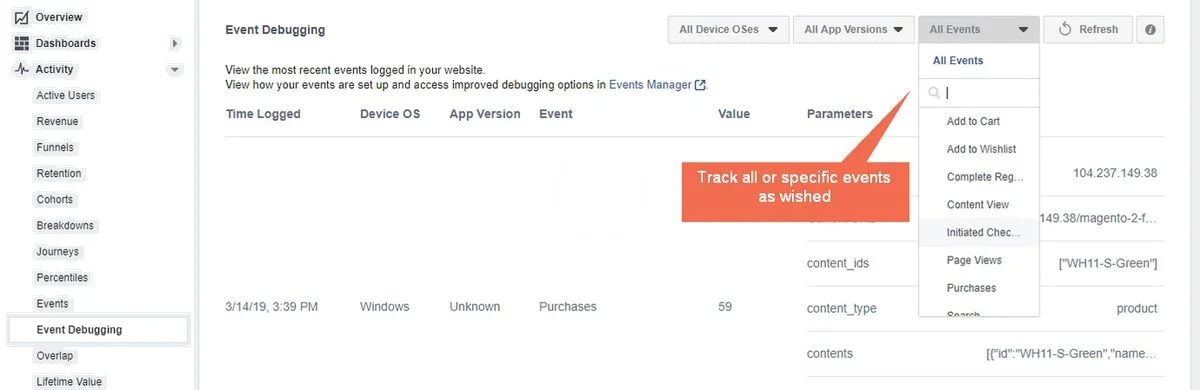
Task: Click the Refresh button
Action: pyautogui.click(x=1088, y=29)
